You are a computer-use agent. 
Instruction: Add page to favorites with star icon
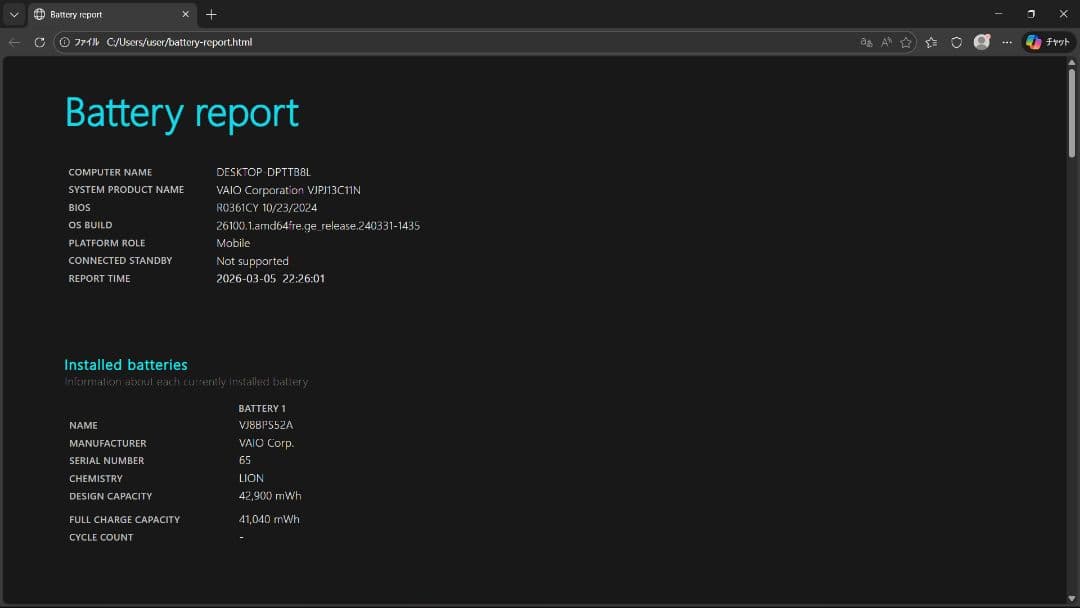coord(906,42)
